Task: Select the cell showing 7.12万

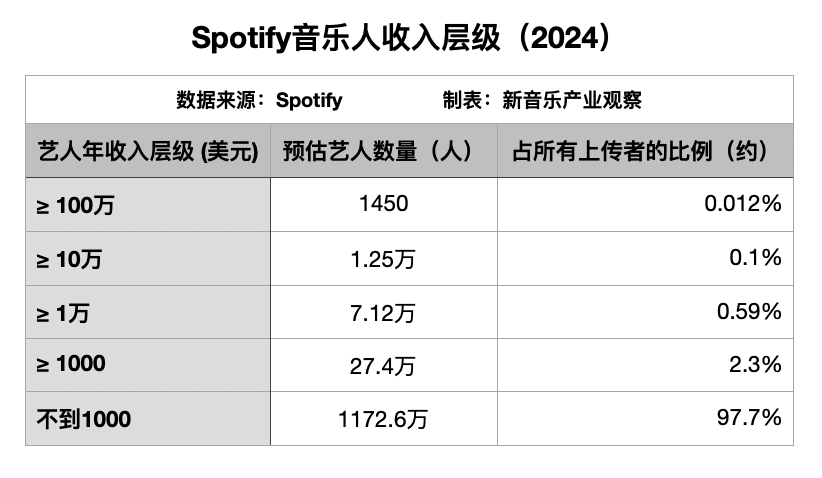Action: [383, 312]
